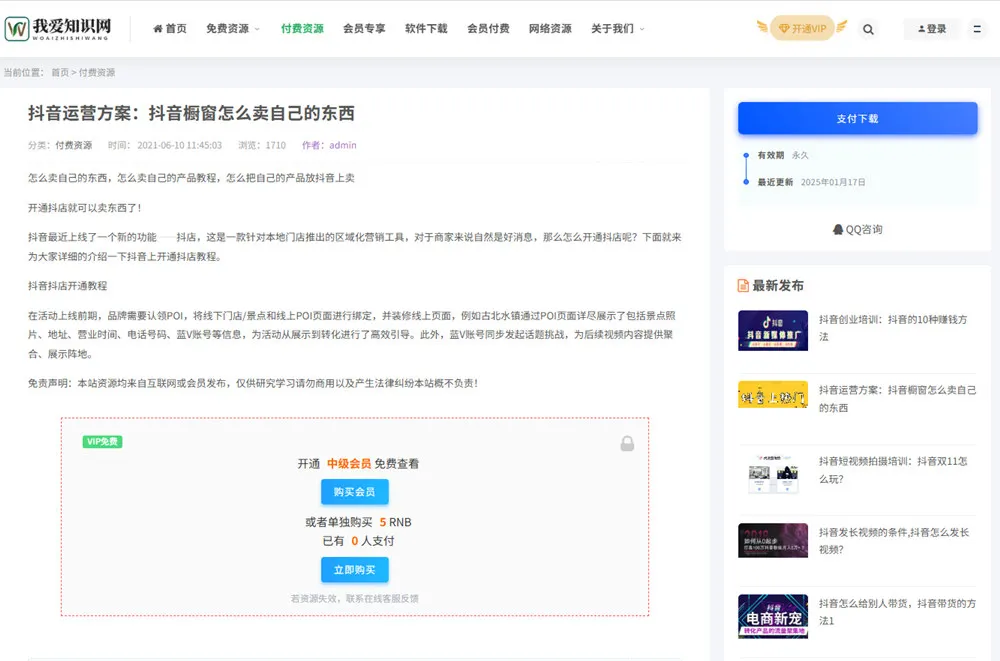This screenshot has width=1000, height=661.
Task: Open thumbnail for 抖音创业培训 article
Action: tap(773, 330)
